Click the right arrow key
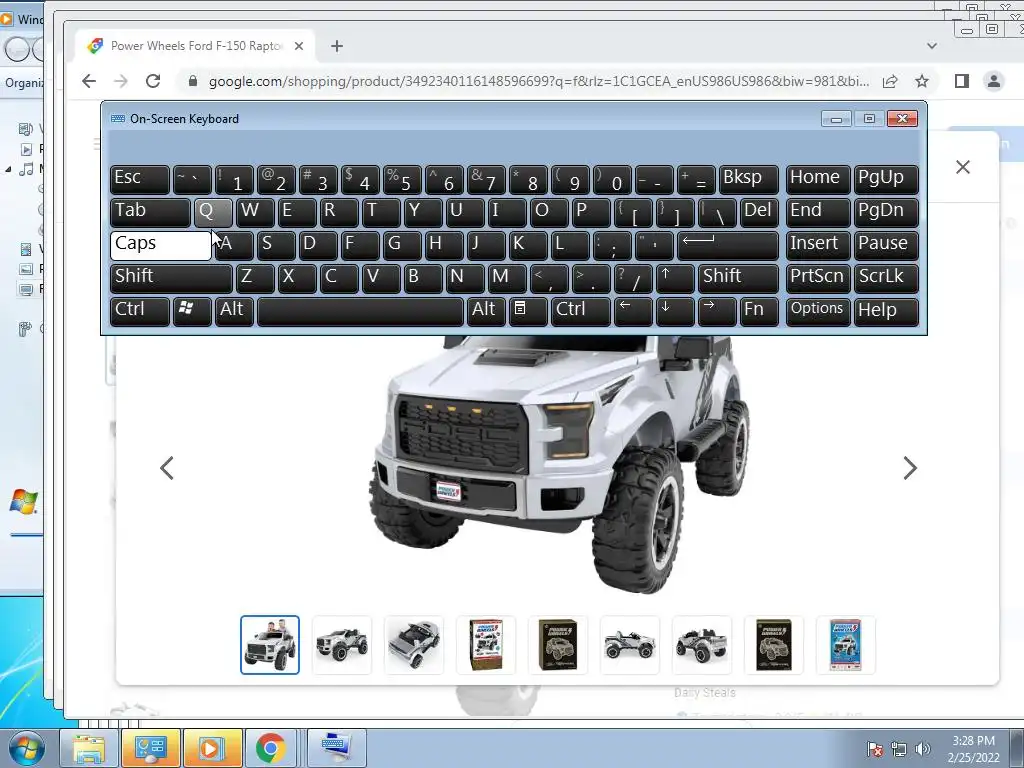The width and height of the screenshot is (1024, 768). (717, 312)
